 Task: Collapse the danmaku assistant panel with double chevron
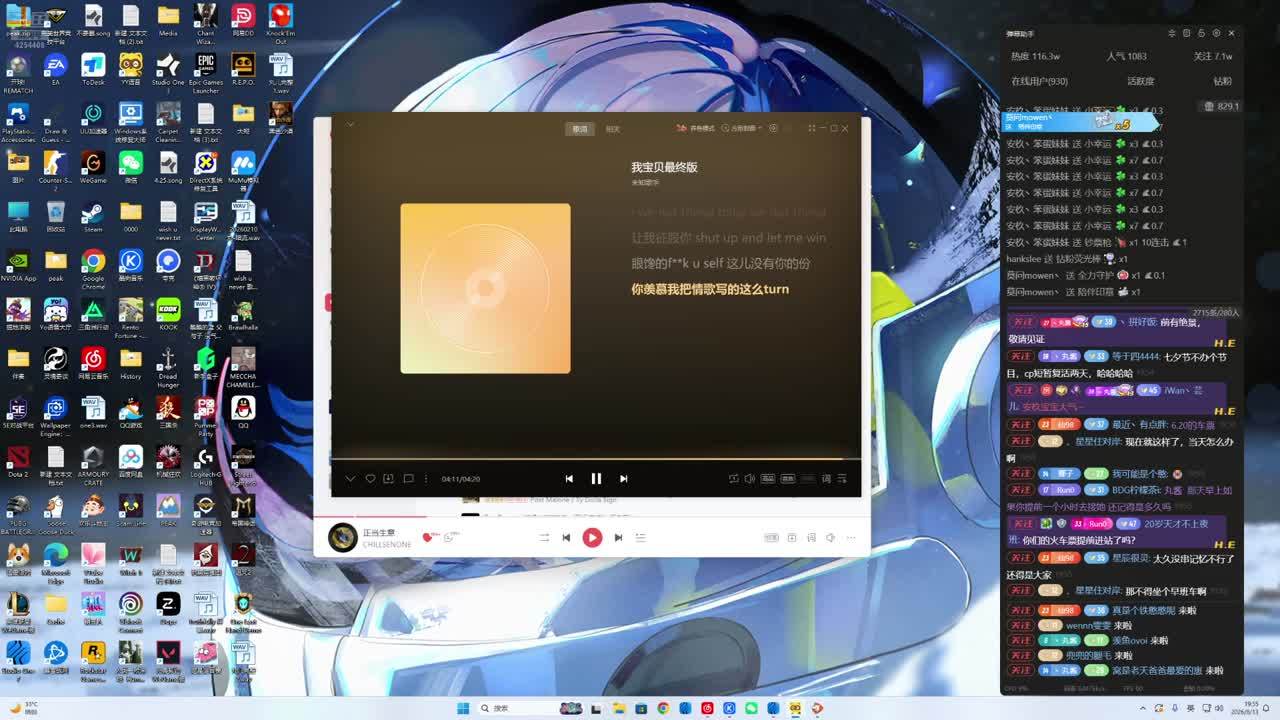click(x=1172, y=33)
